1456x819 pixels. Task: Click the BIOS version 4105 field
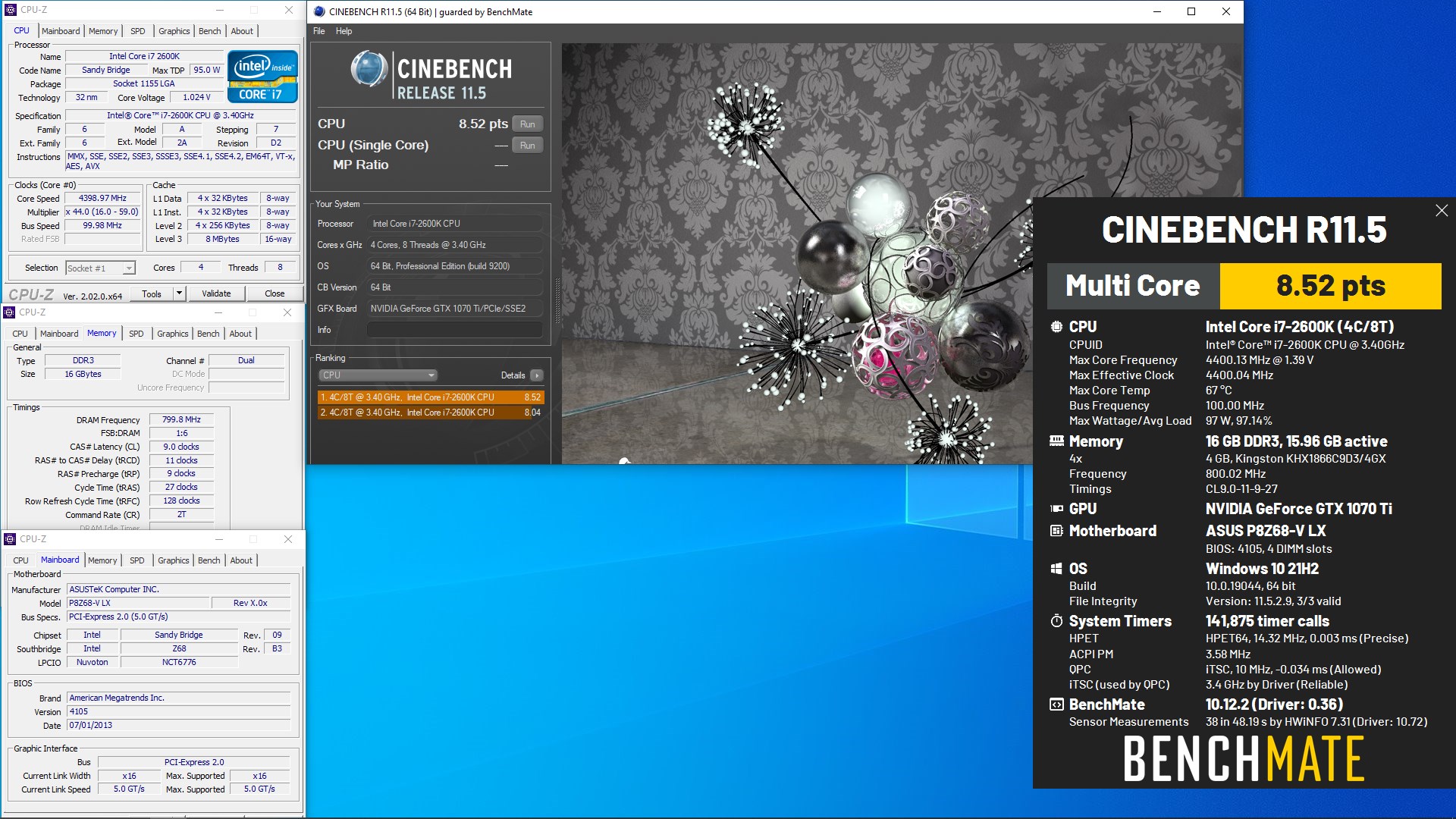(178, 712)
